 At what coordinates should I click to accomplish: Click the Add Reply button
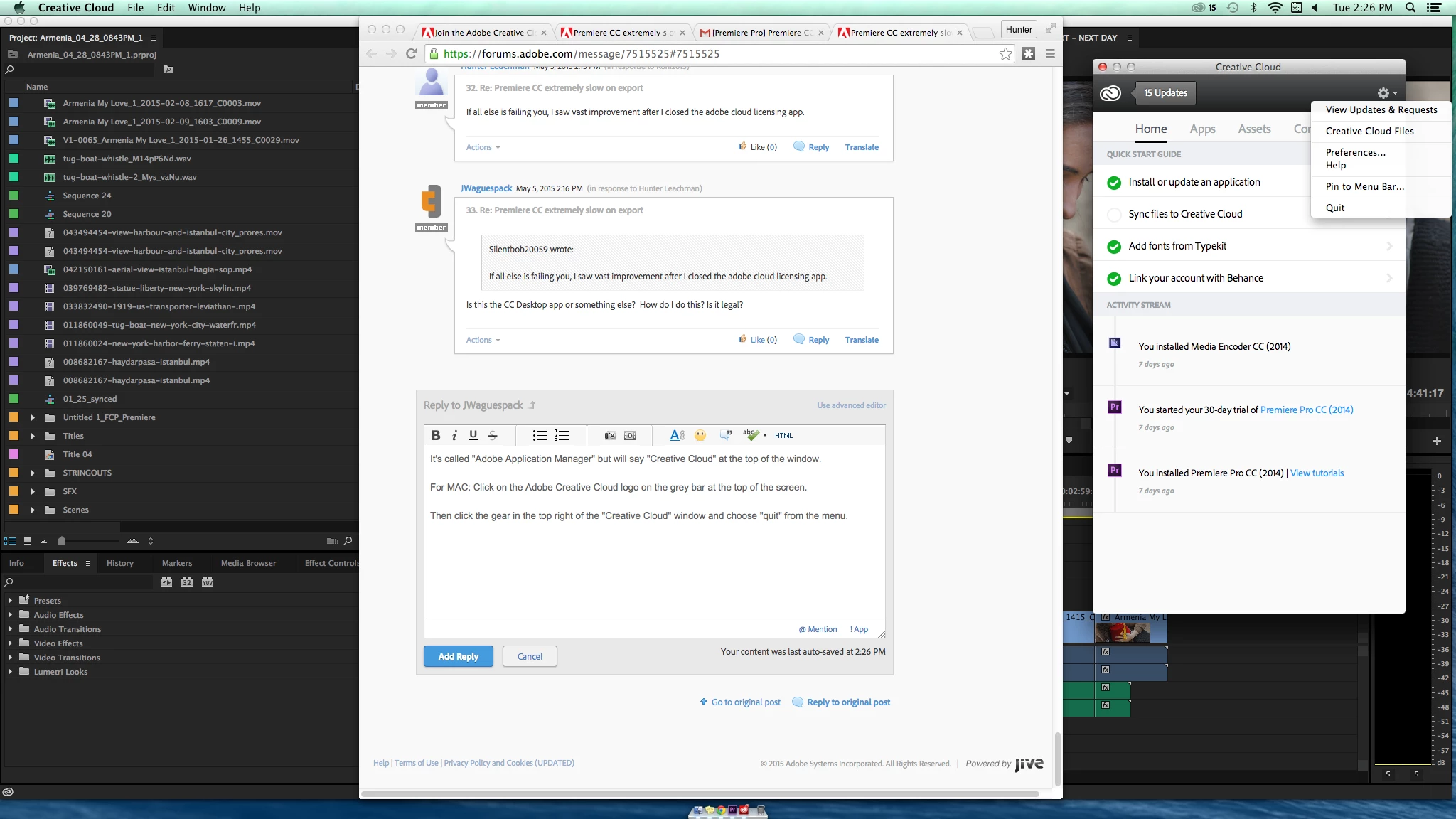pyautogui.click(x=458, y=656)
